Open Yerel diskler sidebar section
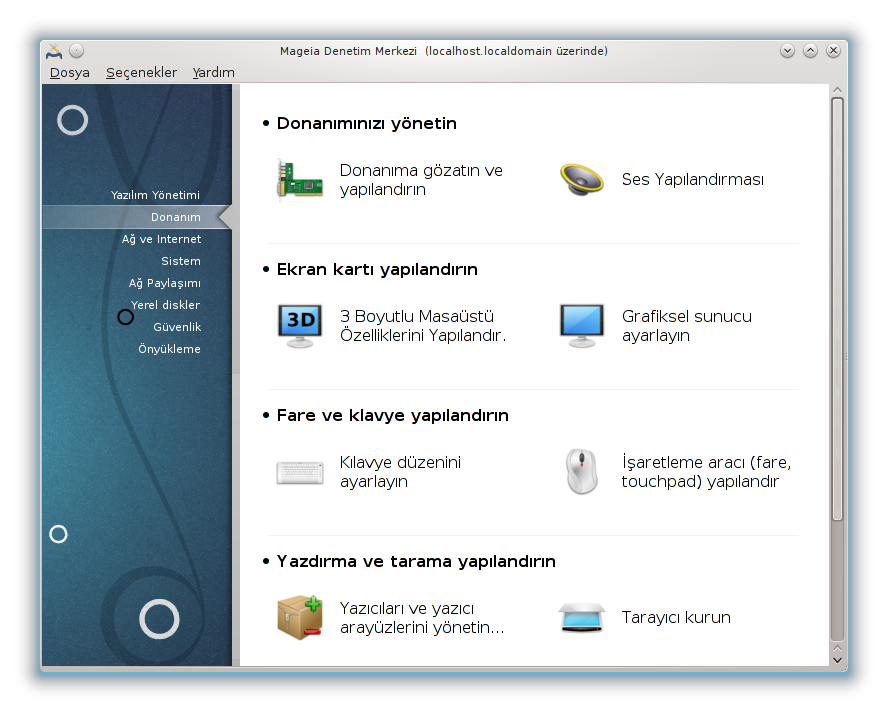Image resolution: width=888 pixels, height=712 pixels. click(x=165, y=305)
